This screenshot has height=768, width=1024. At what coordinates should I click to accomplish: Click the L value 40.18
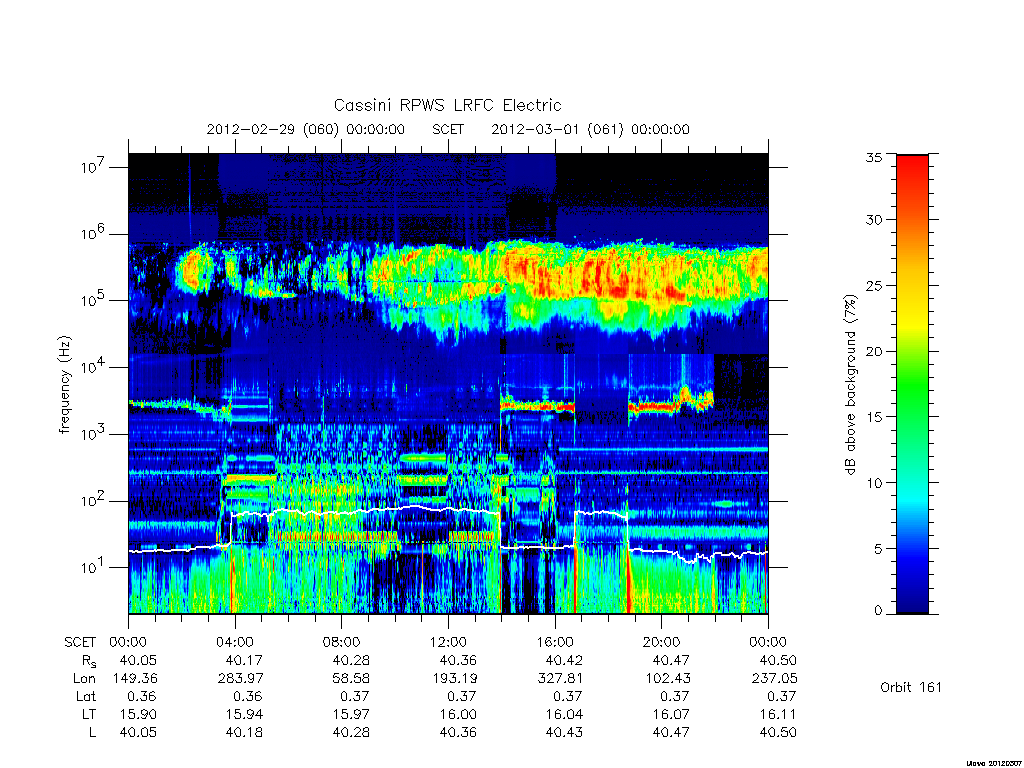(x=244, y=733)
